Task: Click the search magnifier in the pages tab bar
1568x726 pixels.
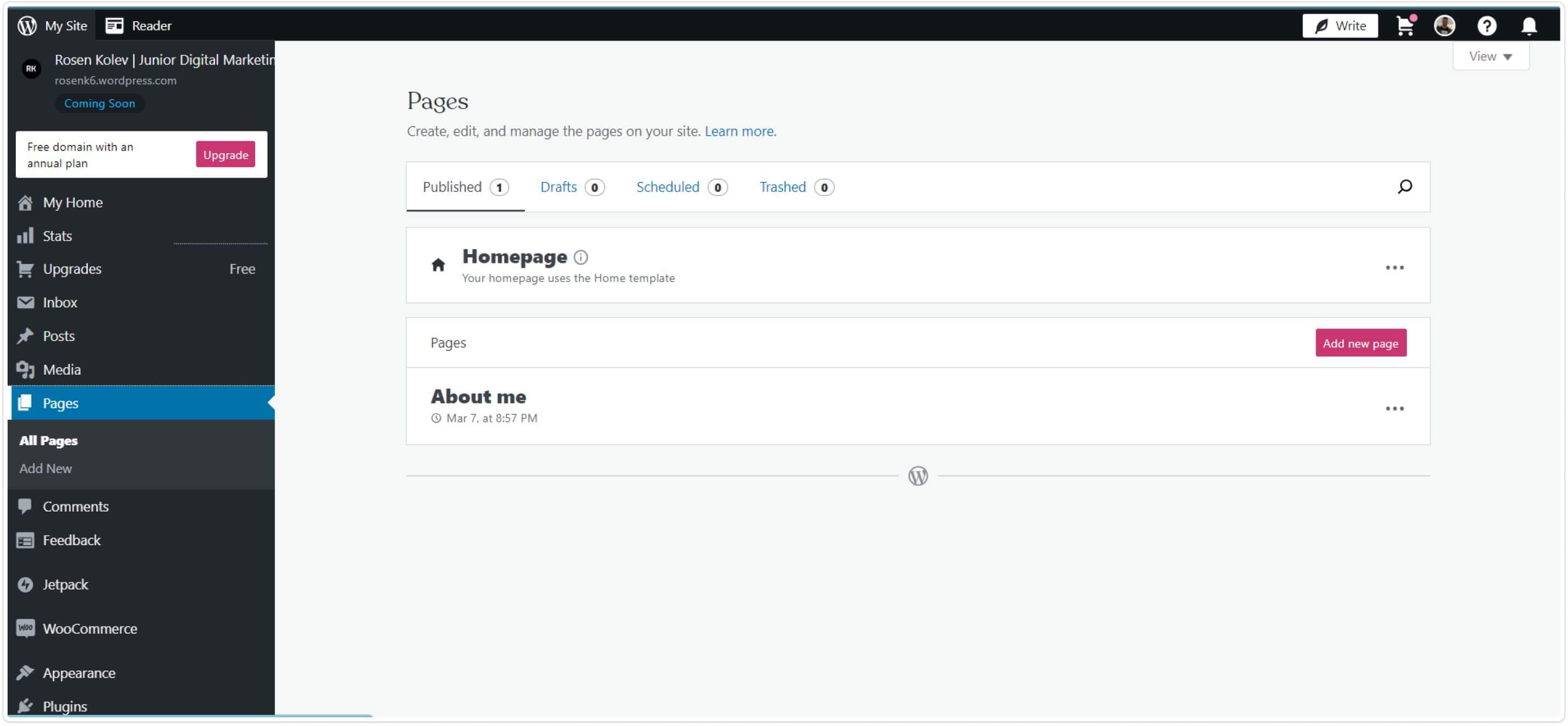Action: (x=1405, y=187)
